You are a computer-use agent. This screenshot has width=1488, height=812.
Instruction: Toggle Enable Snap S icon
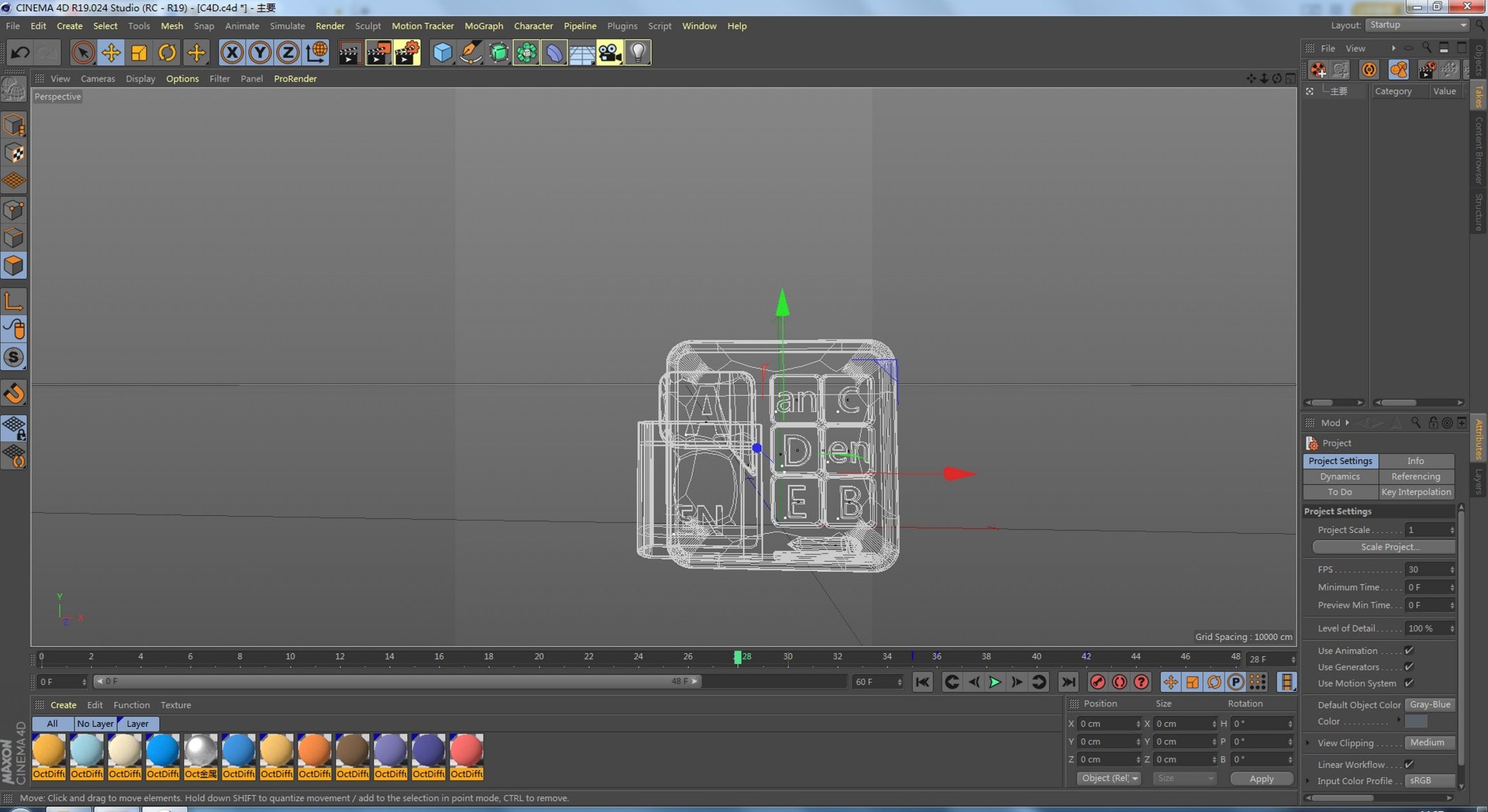[14, 357]
